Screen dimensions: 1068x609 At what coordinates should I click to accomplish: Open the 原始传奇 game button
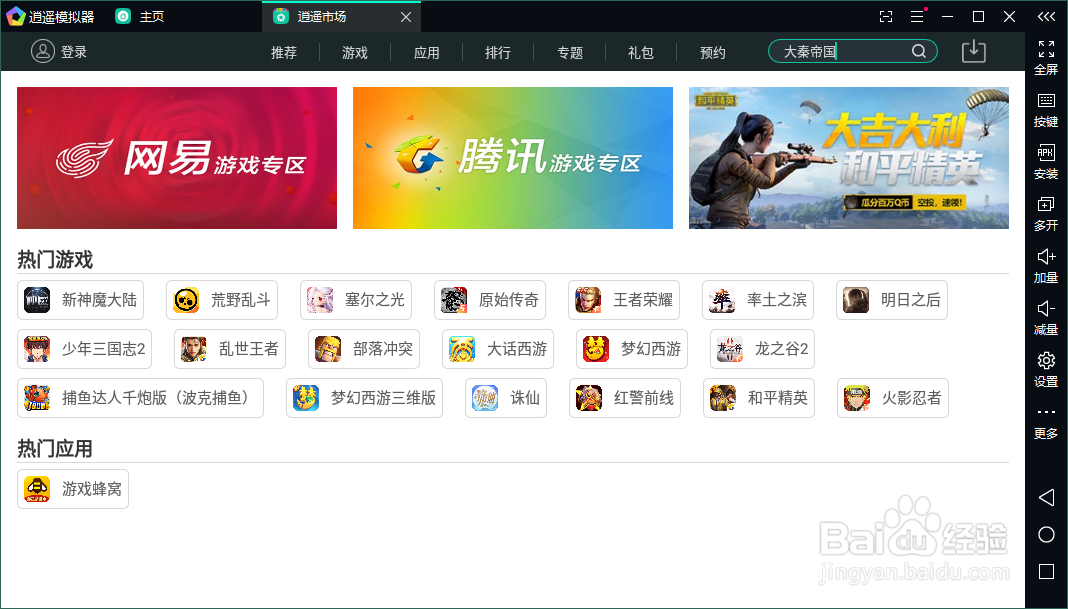point(490,300)
